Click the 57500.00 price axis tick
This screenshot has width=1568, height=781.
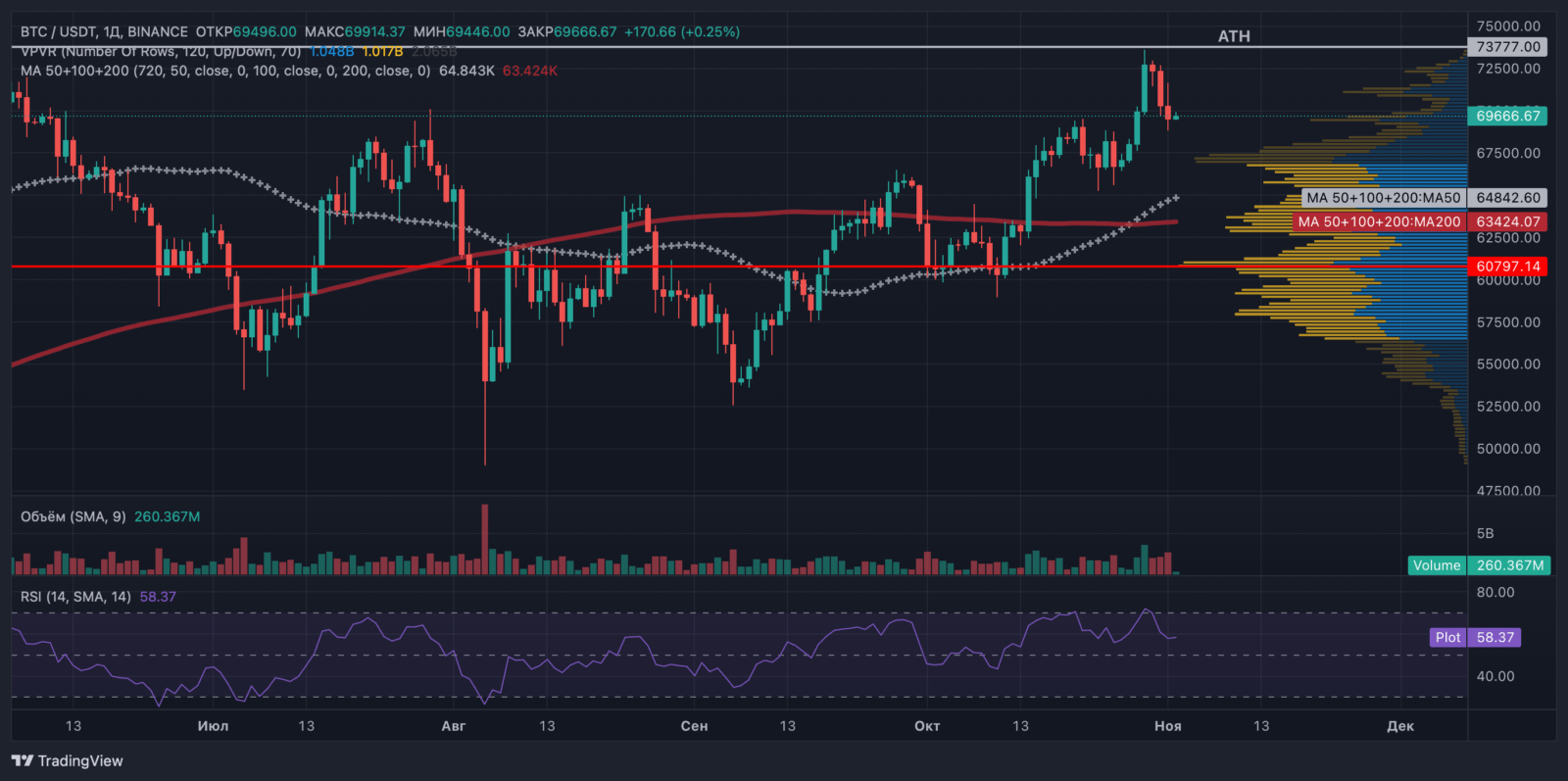click(1508, 322)
